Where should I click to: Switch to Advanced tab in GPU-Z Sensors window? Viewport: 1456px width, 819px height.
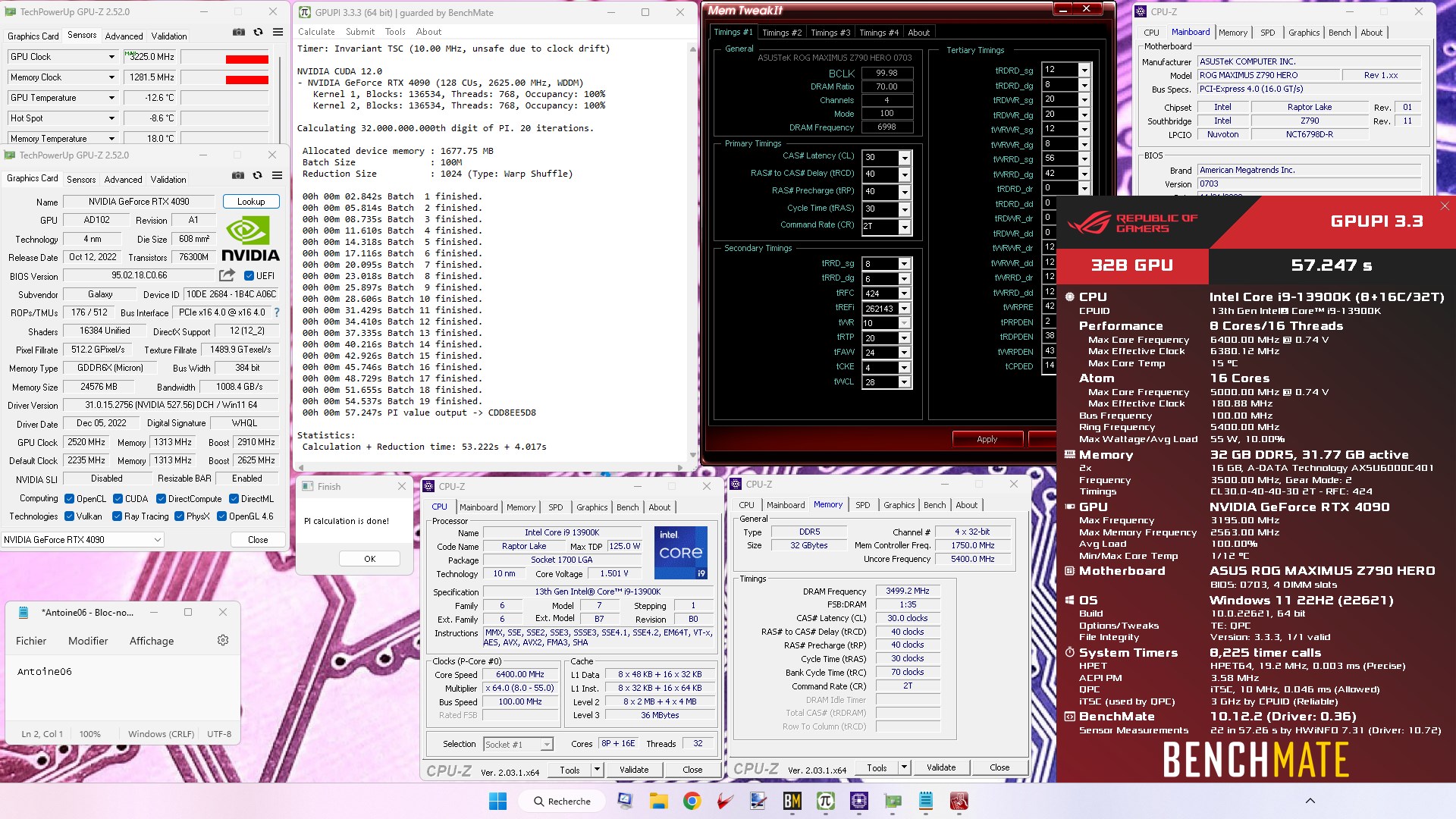124,36
